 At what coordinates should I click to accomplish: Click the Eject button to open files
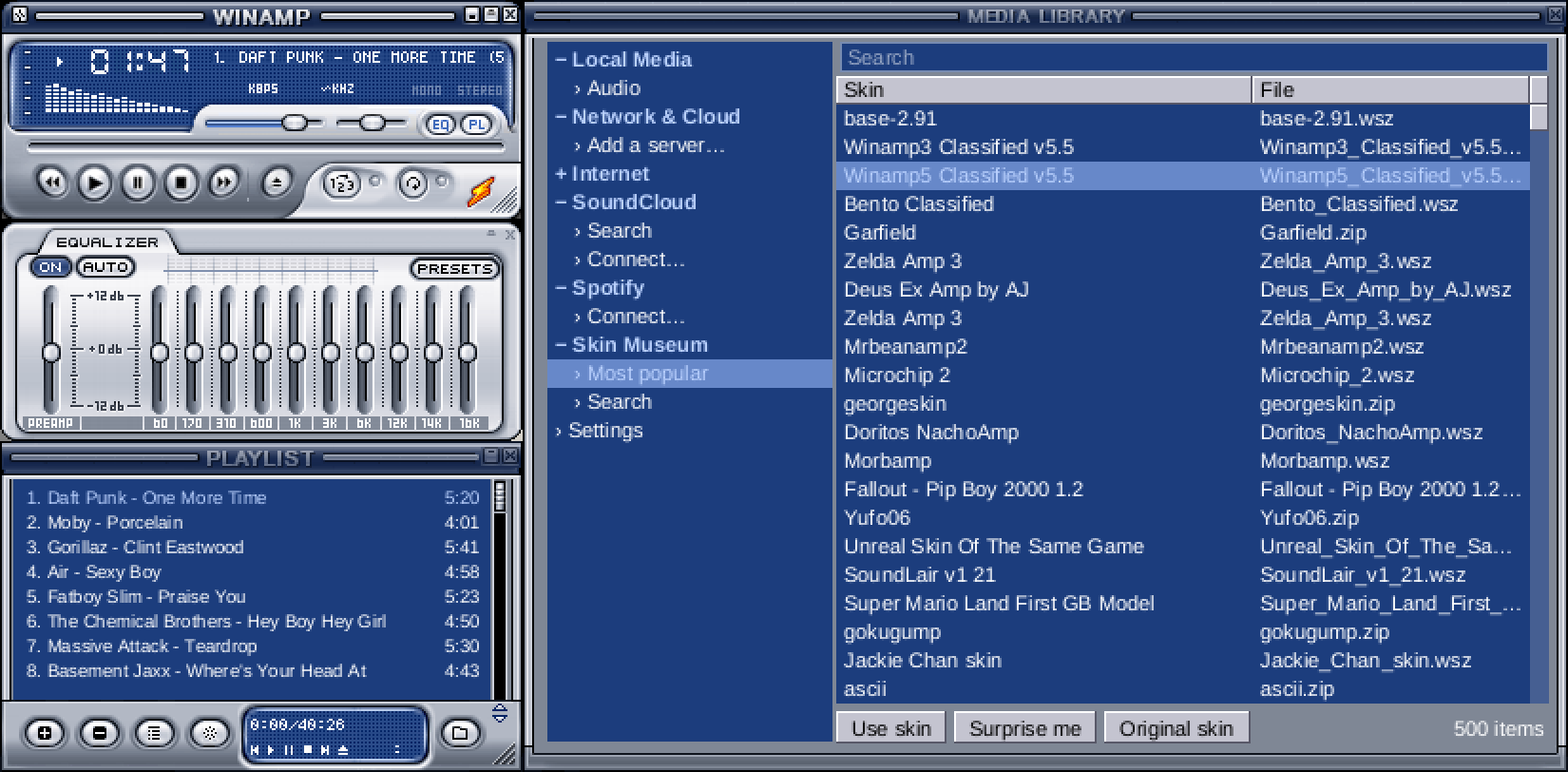point(277,183)
